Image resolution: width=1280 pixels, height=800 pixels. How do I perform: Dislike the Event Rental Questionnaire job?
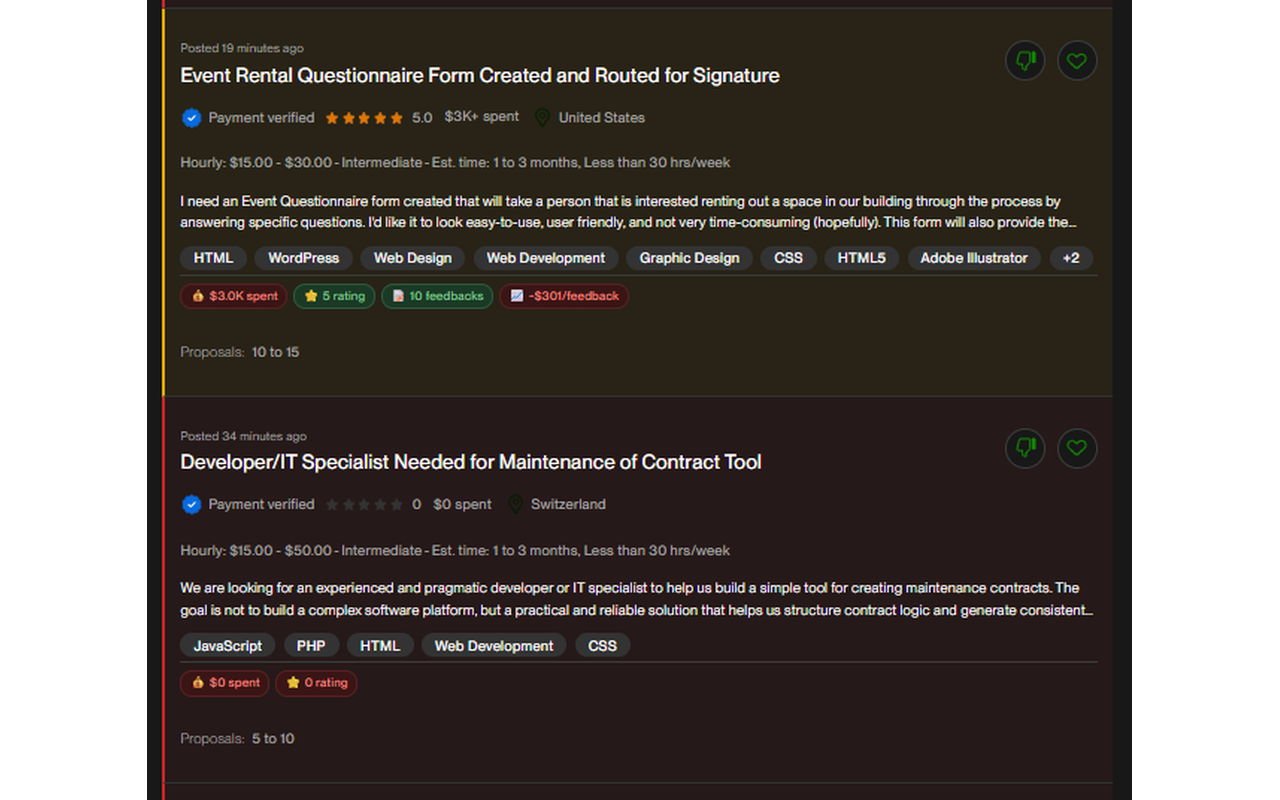tap(1025, 61)
